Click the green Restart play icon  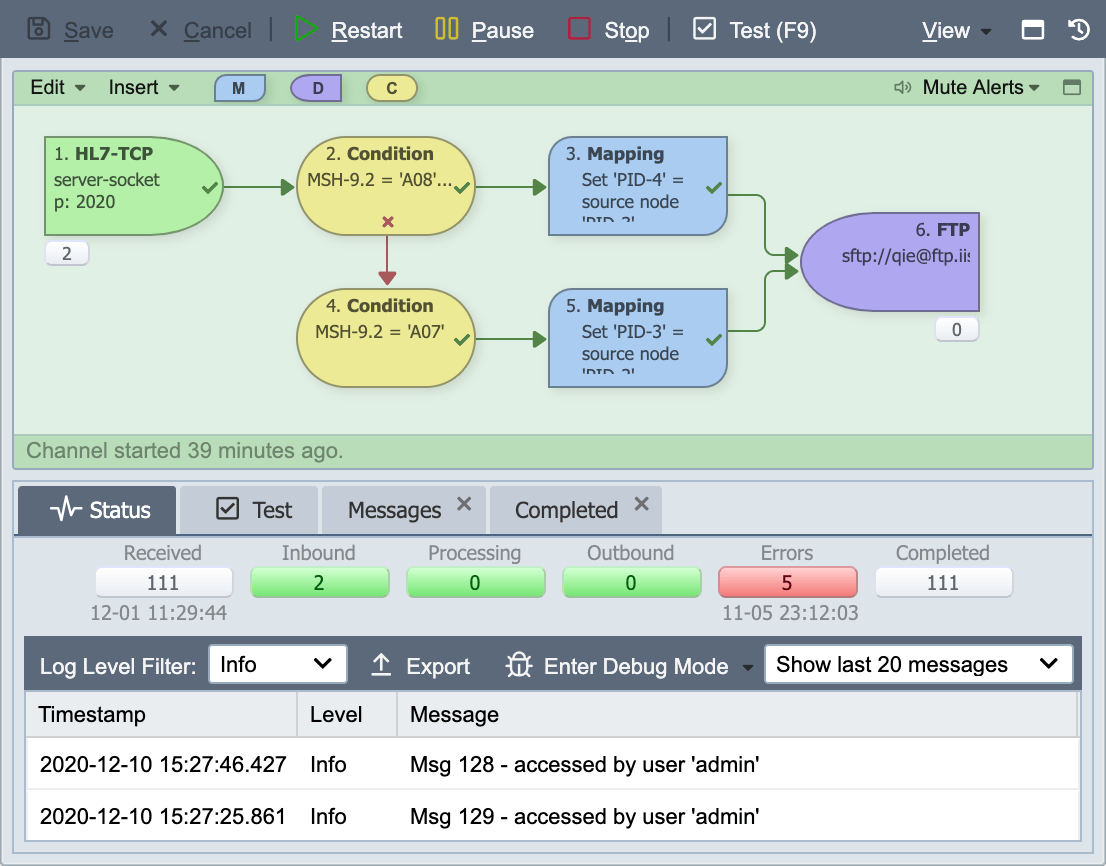coord(306,29)
